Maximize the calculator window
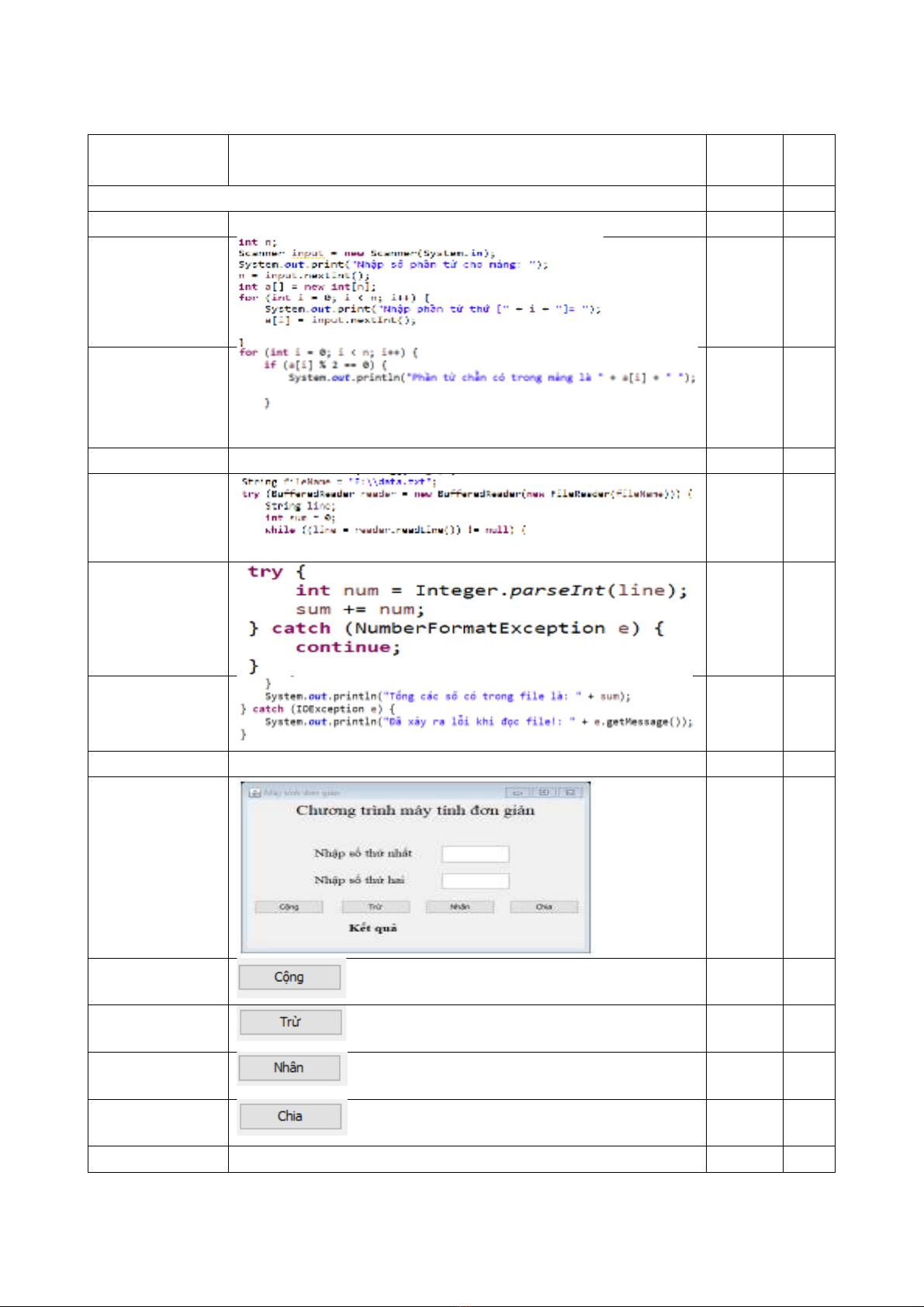The width and height of the screenshot is (924, 1307). (545, 792)
